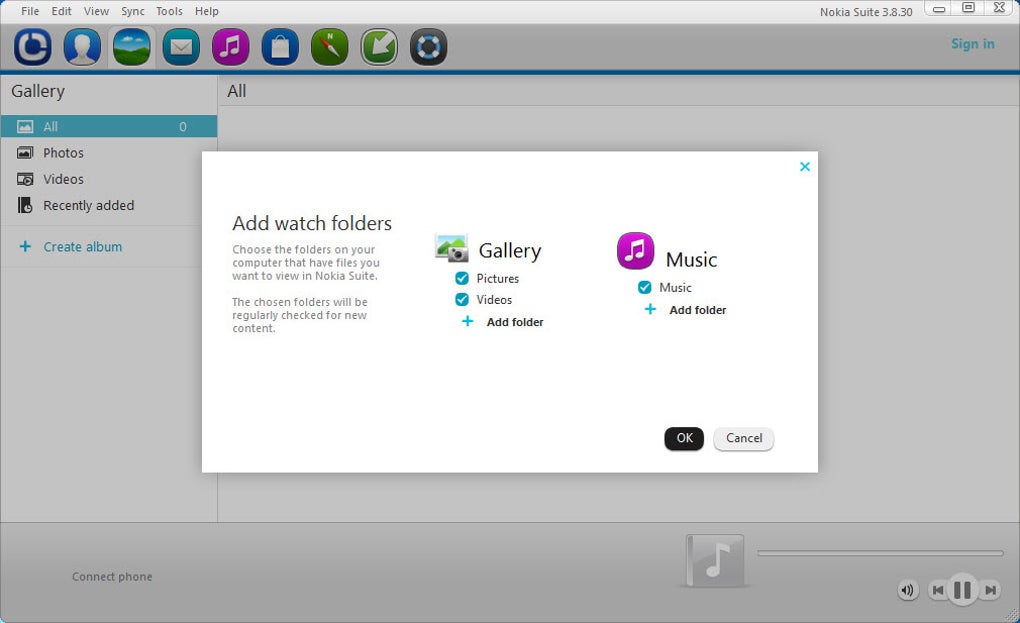Click Create album in the sidebar
Viewport: 1020px width, 623px height.
[83, 246]
